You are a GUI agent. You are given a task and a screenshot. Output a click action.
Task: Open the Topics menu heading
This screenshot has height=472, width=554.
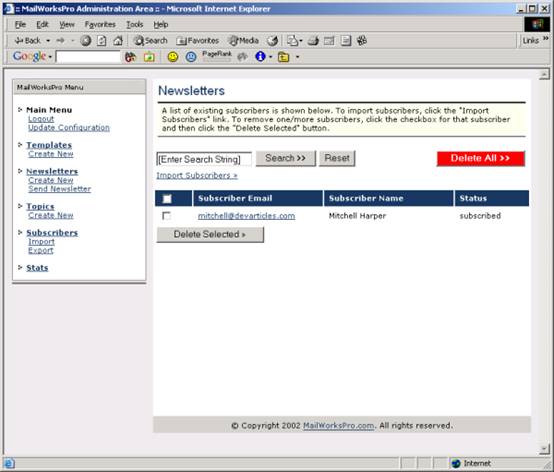tap(40, 206)
